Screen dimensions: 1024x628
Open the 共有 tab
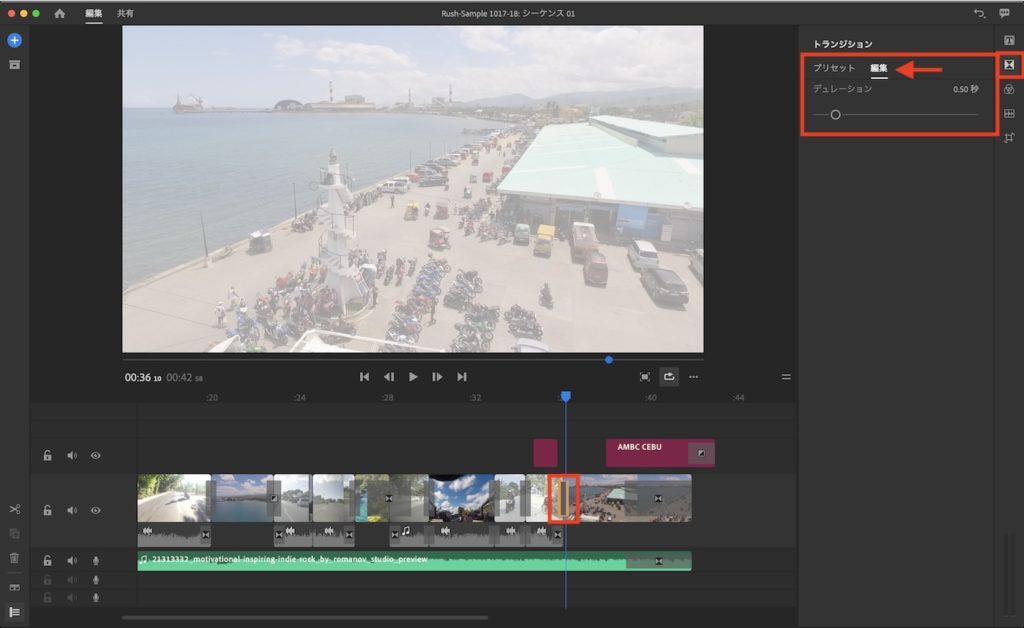pos(125,13)
